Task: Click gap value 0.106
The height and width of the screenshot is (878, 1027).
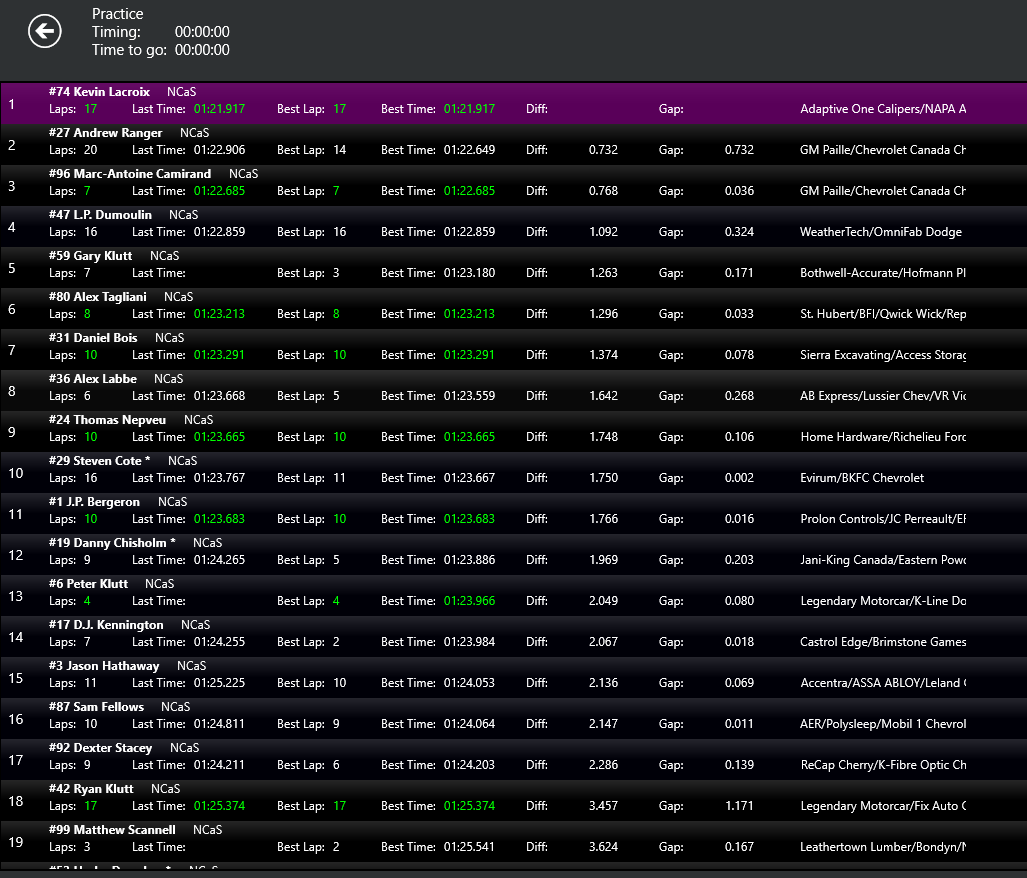Action: 739,437
